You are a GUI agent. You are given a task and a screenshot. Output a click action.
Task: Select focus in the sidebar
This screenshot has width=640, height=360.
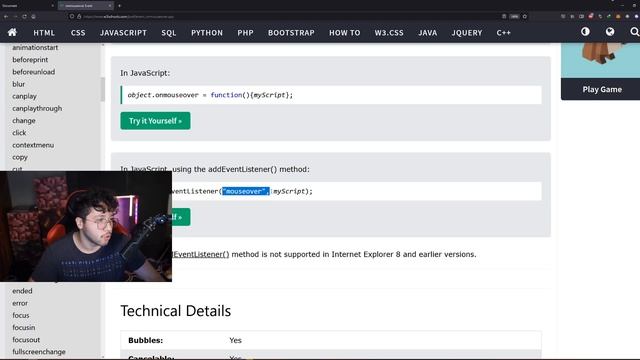click(21, 316)
